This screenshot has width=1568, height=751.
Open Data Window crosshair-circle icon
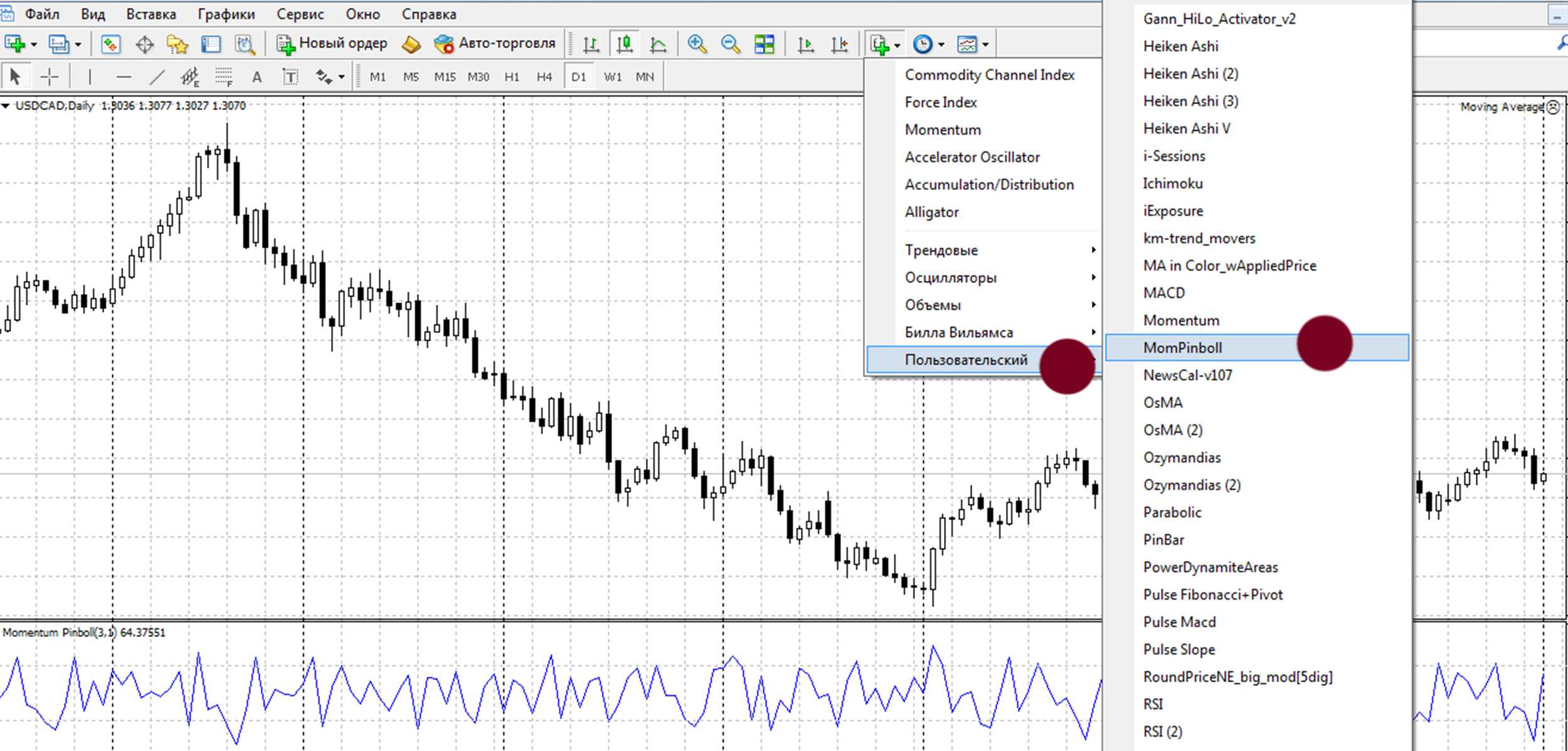pyautogui.click(x=145, y=44)
